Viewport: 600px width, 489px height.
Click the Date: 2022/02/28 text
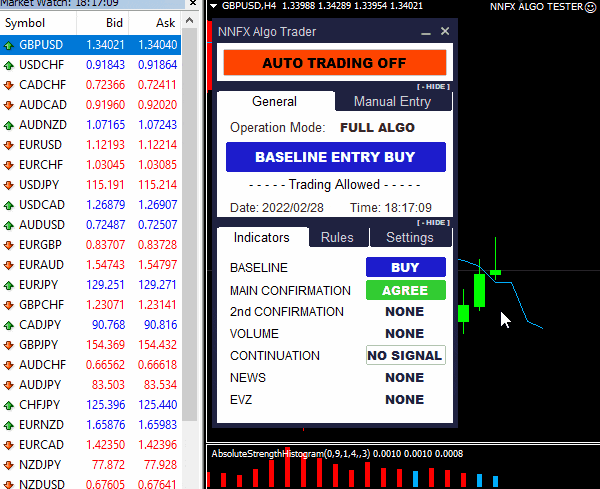point(277,208)
